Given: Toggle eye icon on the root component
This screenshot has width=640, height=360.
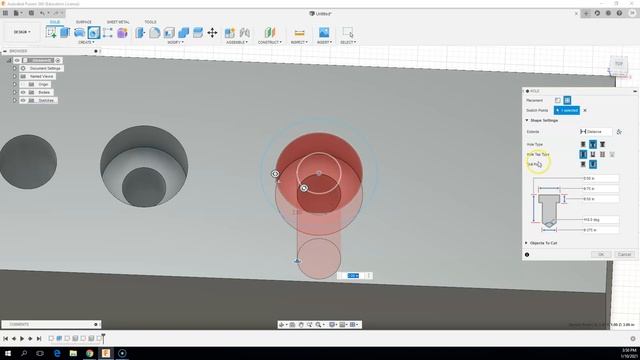Looking at the screenshot, I should pos(17,60).
